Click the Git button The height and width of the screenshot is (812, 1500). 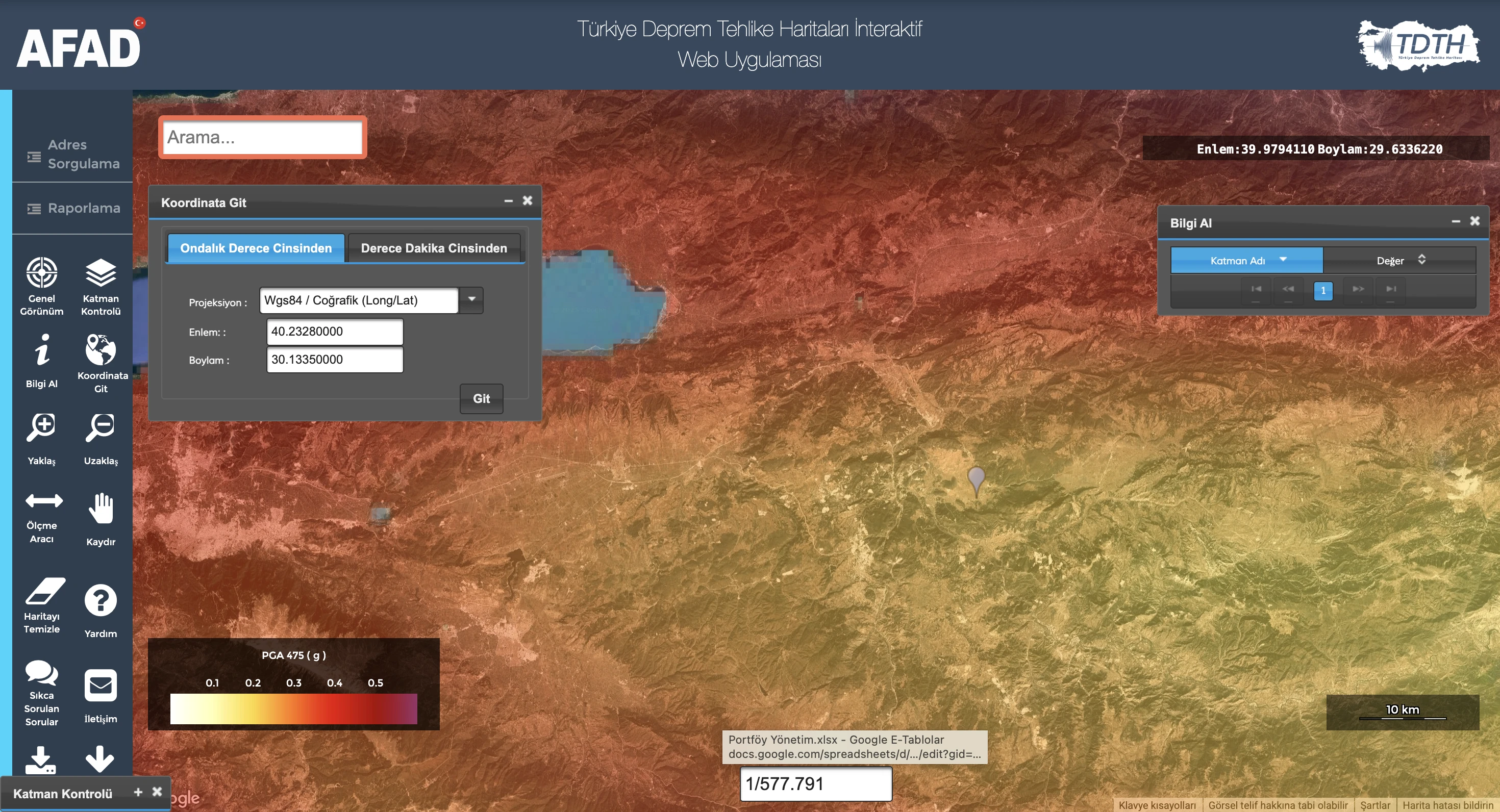coord(481,399)
